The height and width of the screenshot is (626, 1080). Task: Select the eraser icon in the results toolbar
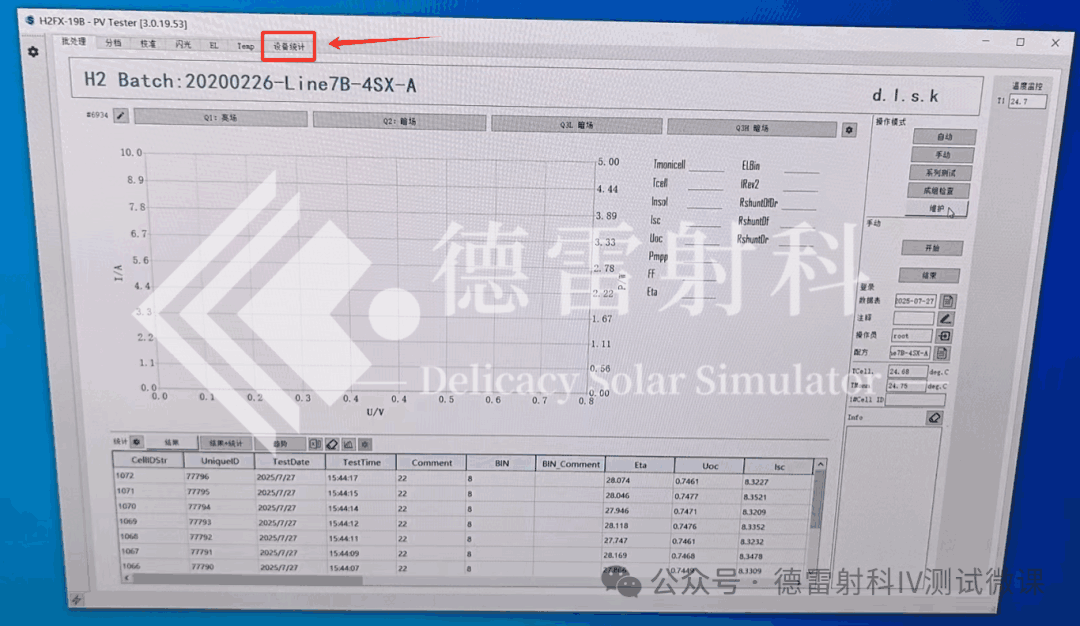(331, 444)
